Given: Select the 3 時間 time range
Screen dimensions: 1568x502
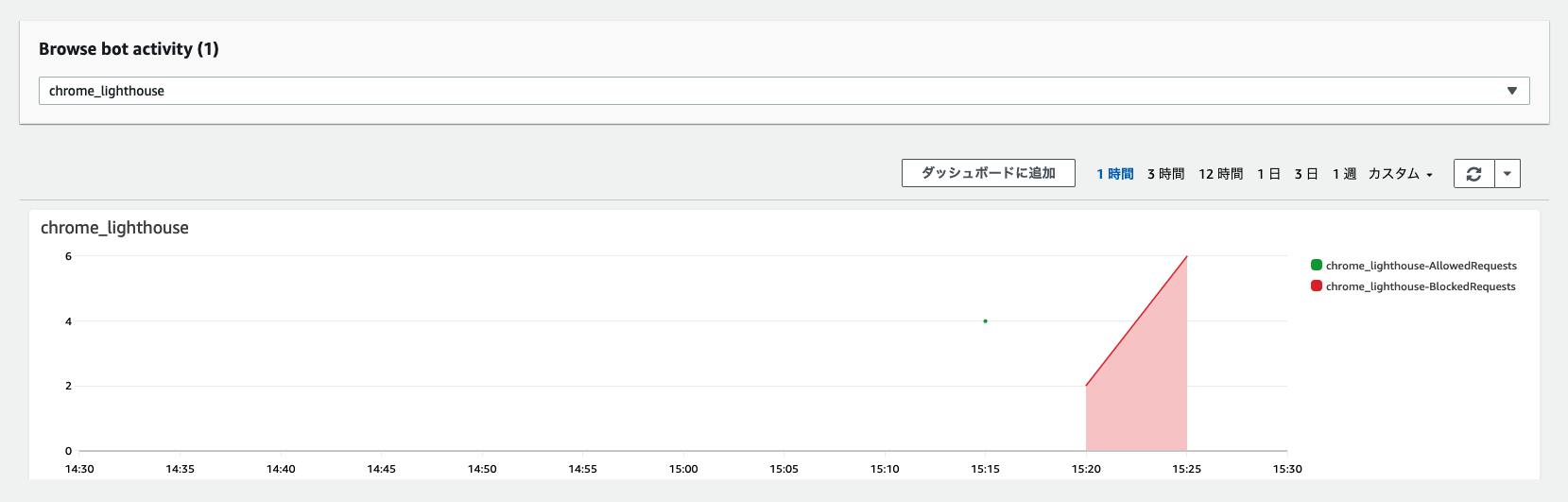Looking at the screenshot, I should pos(1165,174).
